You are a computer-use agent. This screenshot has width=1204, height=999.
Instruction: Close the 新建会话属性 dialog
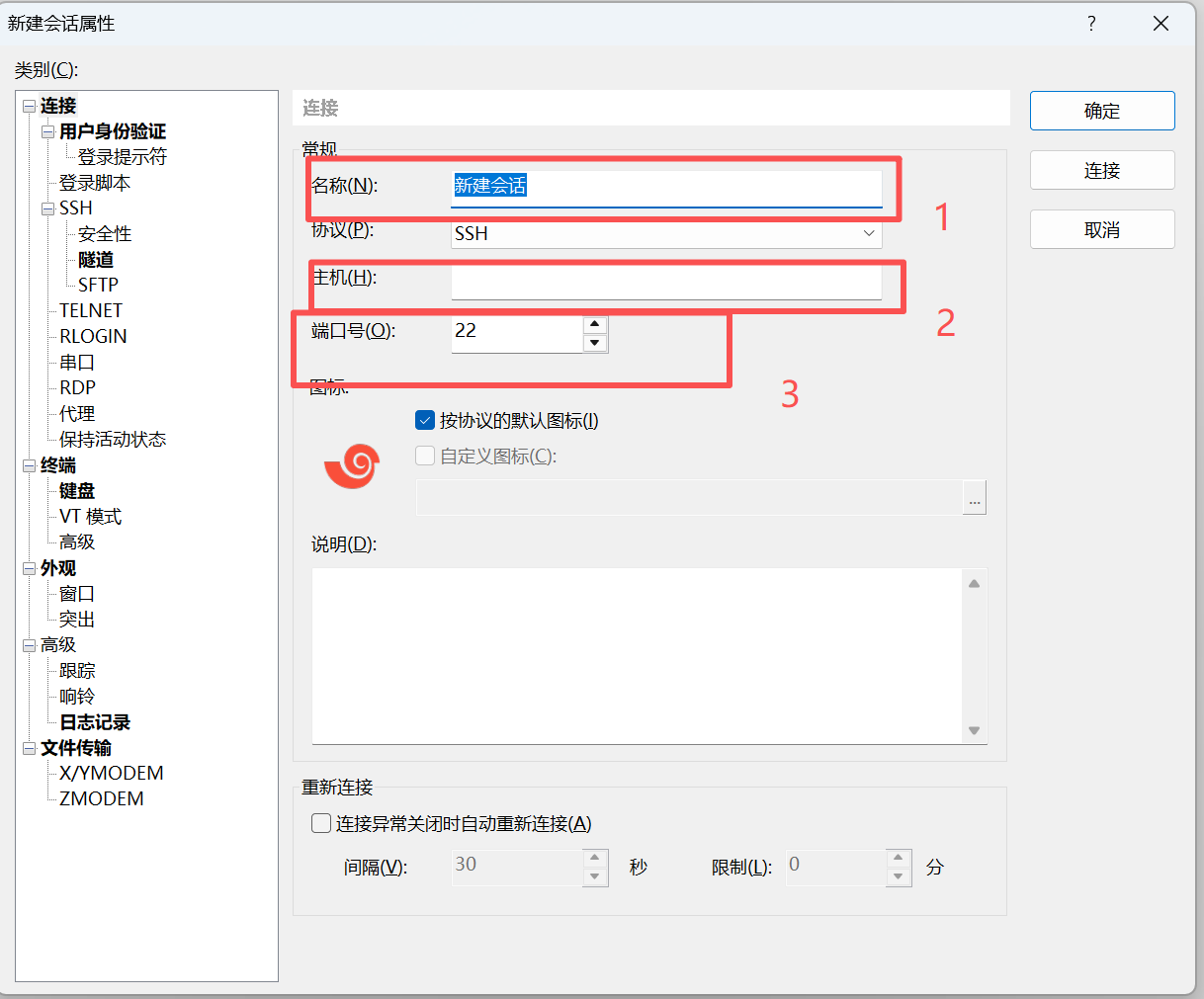point(1161,23)
